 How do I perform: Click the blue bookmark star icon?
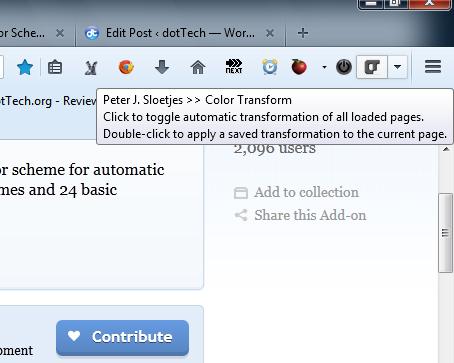(x=25, y=67)
